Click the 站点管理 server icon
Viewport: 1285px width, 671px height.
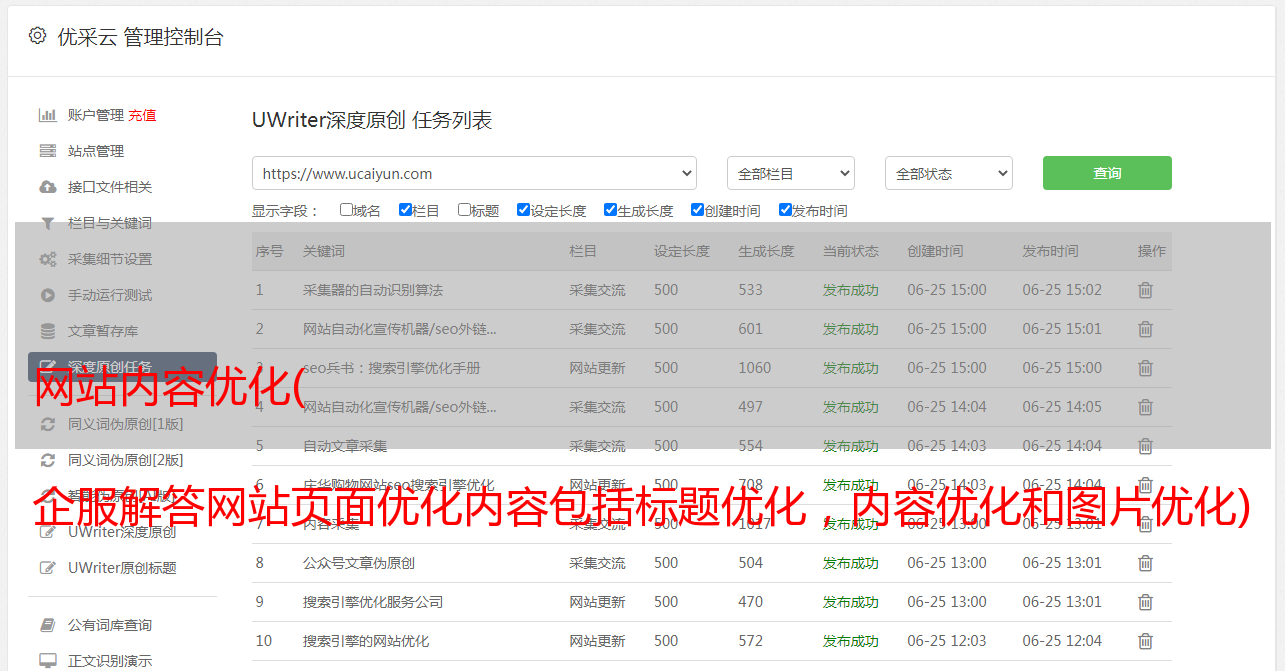[x=47, y=151]
